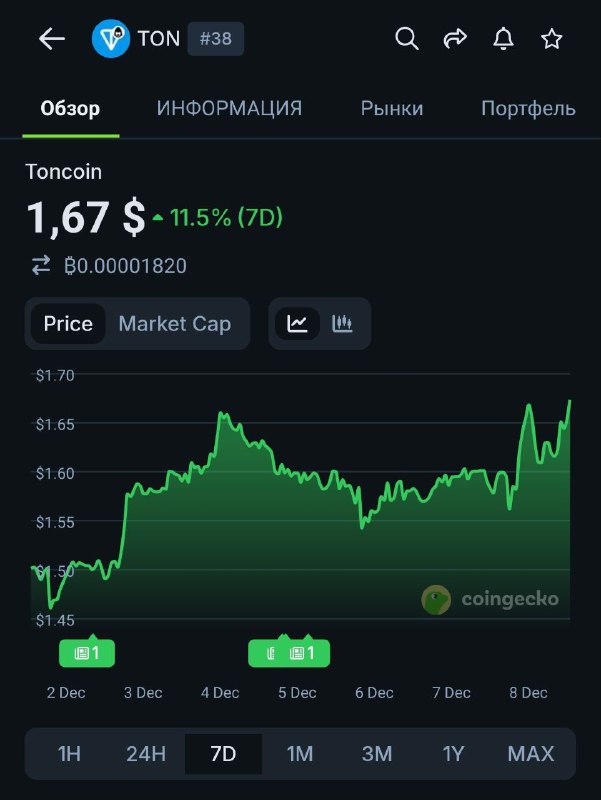Select the MAX time range

[531, 754]
